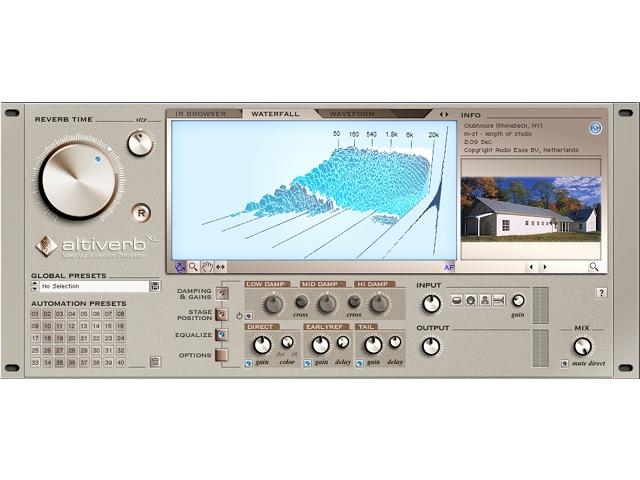The width and height of the screenshot is (640, 480).
Task: Click the Tail delay knob
Action: pyautogui.click(x=395, y=342)
